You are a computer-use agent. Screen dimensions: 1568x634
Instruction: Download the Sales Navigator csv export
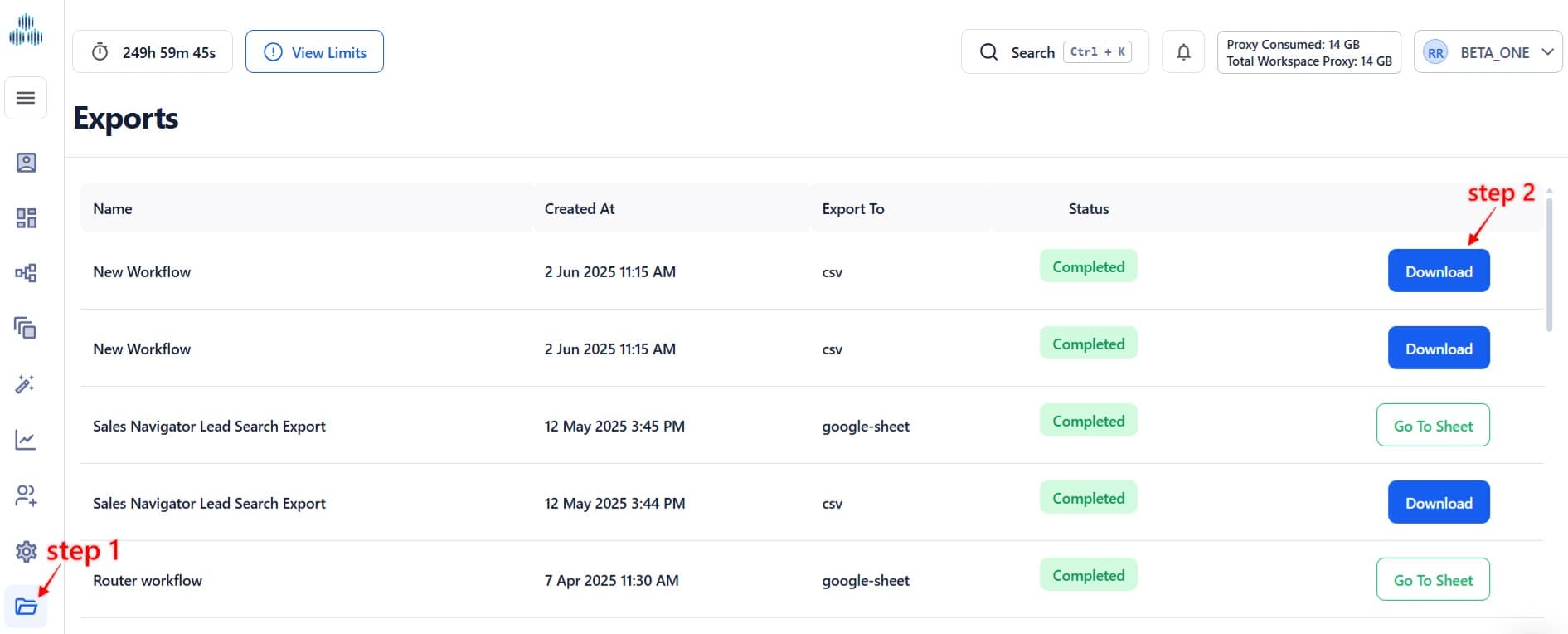coord(1438,503)
